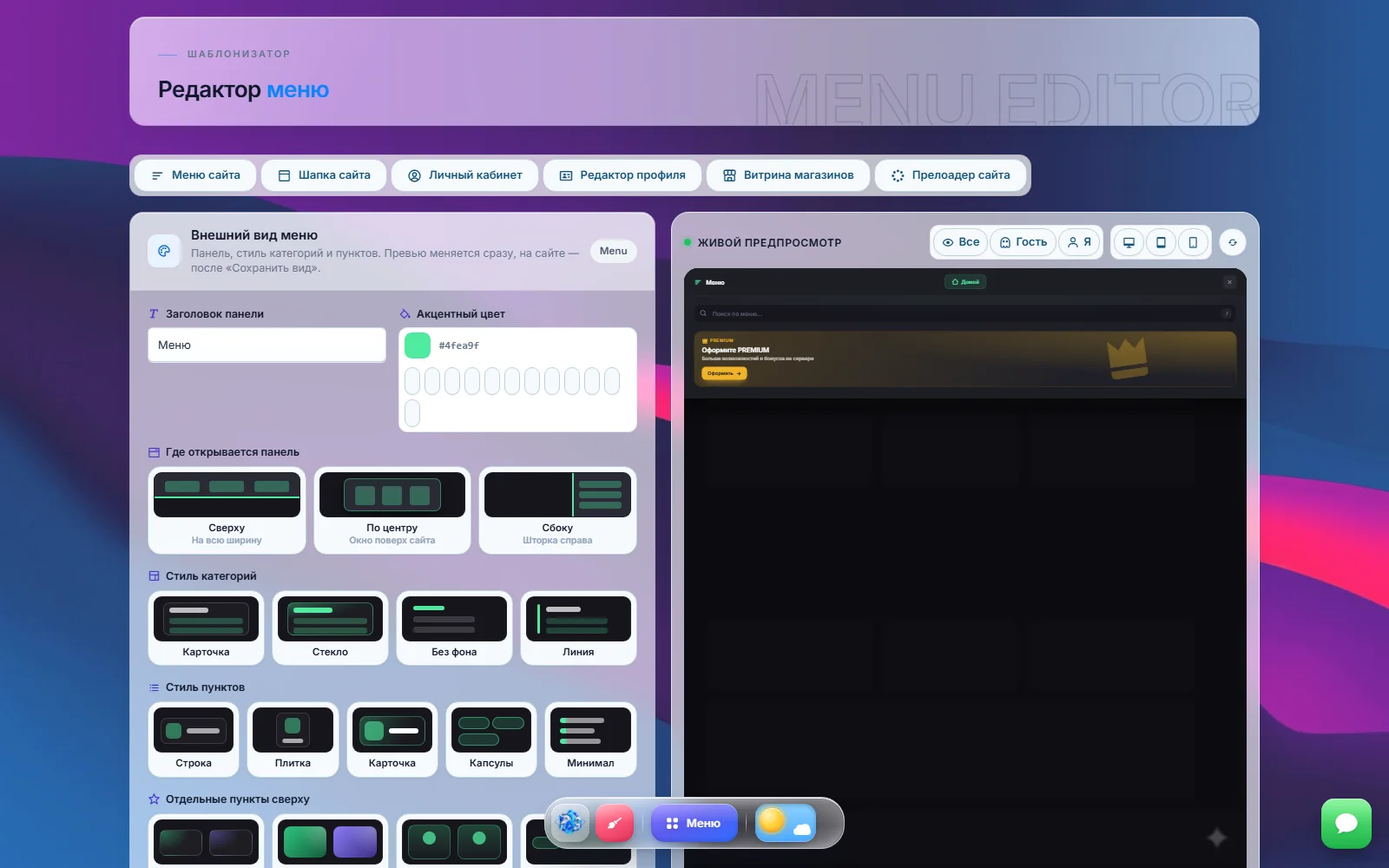
Task: Choose 'По центру' panel position option
Action: click(392, 510)
